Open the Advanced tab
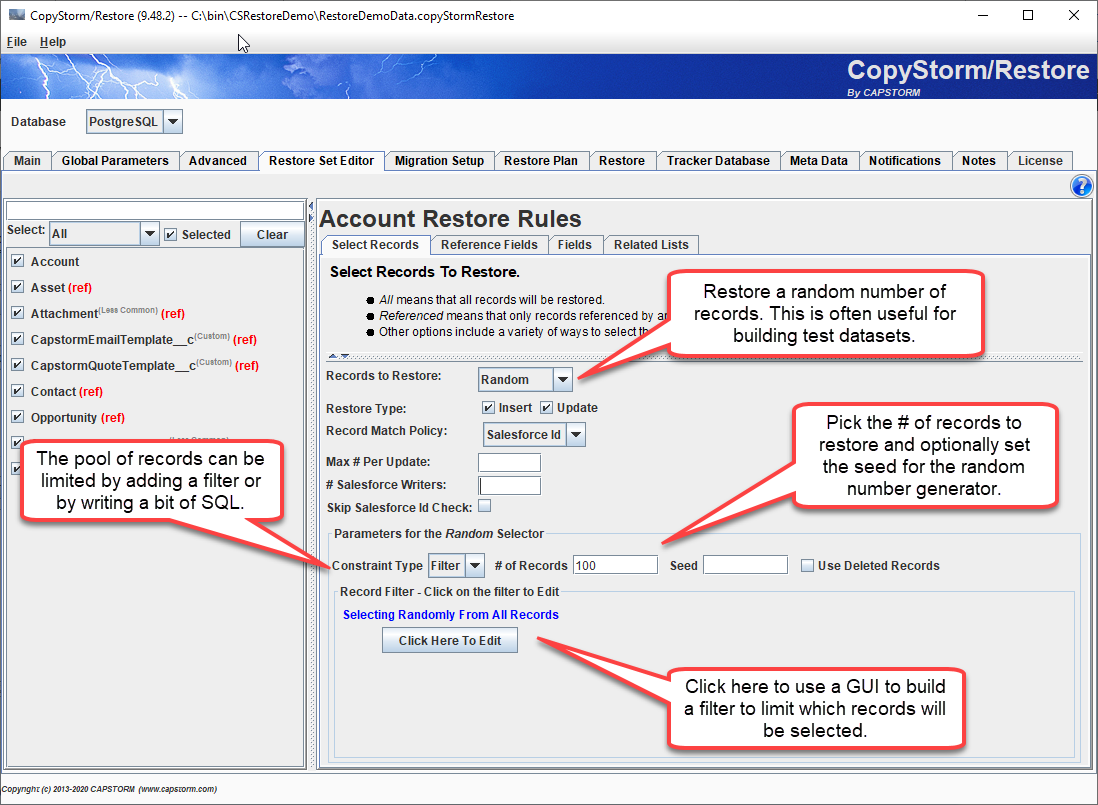The image size is (1098, 805). coord(218,161)
